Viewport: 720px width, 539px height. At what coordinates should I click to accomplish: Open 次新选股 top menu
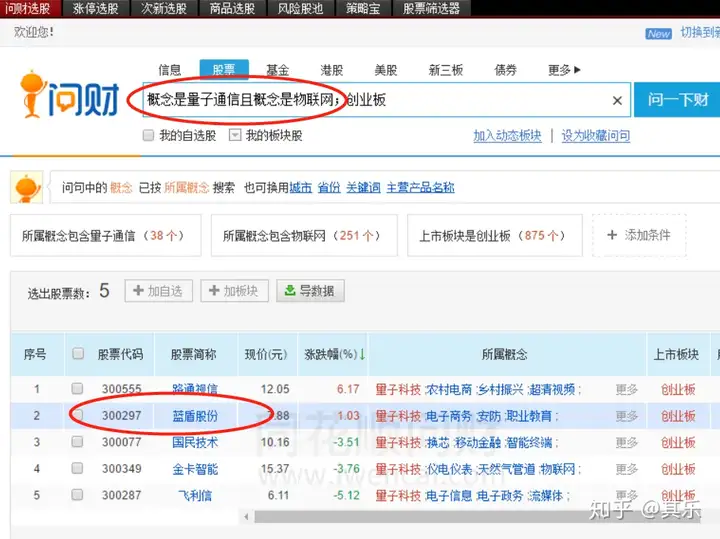164,8
